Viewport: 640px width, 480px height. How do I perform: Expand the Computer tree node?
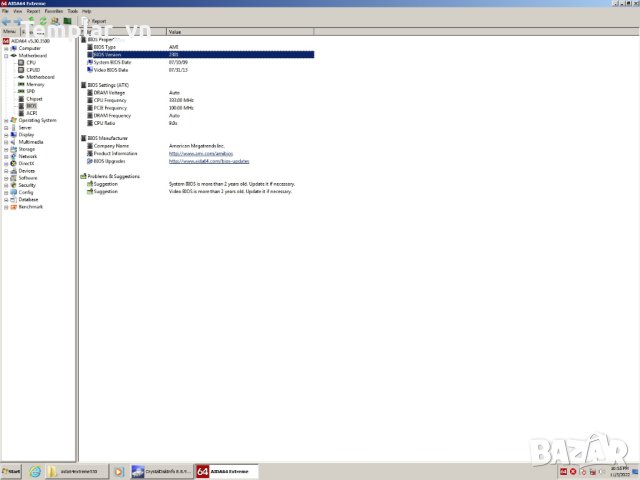pyautogui.click(x=6, y=48)
